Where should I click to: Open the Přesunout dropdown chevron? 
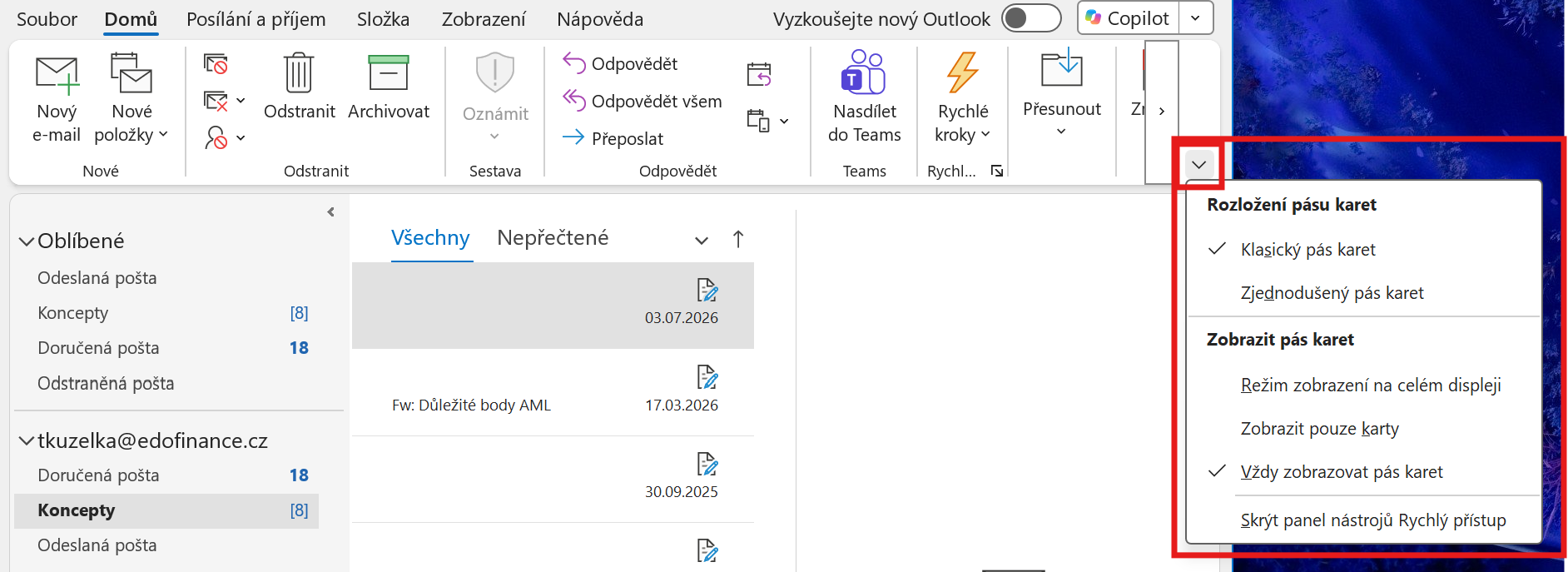[1061, 132]
